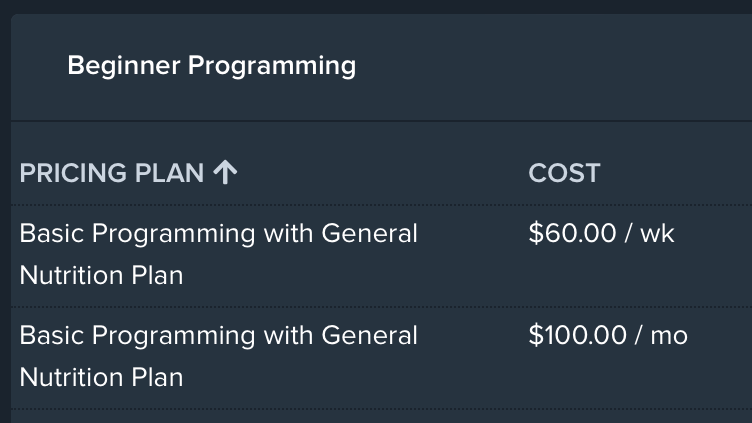Sort the table by PRICING PLAN header

[128, 173]
